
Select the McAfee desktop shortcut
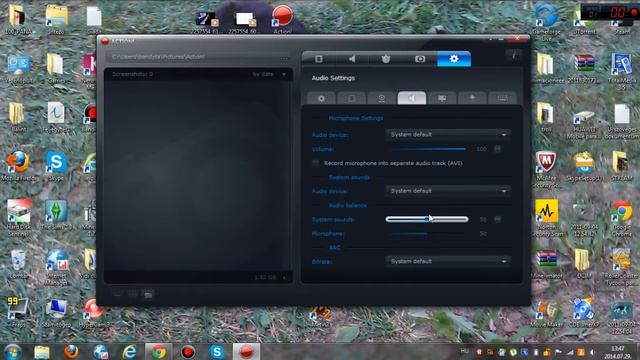tap(546, 169)
